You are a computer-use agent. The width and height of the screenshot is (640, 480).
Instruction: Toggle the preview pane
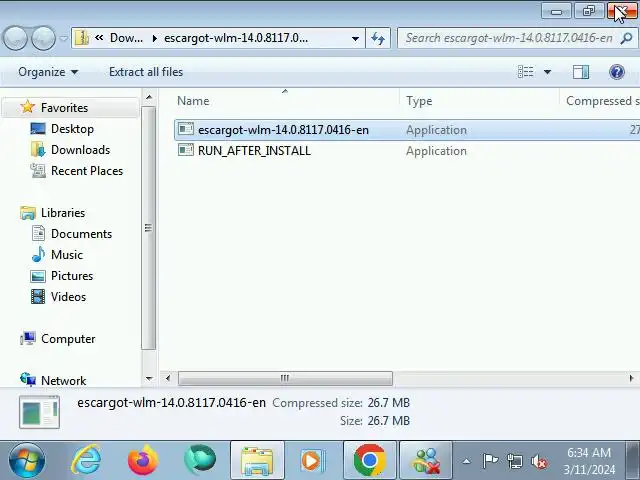click(581, 72)
